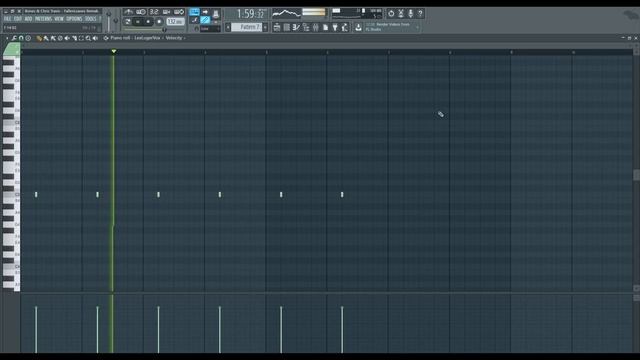Toggle loop recording
Screen dimensions: 640x360
pyautogui.click(x=178, y=12)
